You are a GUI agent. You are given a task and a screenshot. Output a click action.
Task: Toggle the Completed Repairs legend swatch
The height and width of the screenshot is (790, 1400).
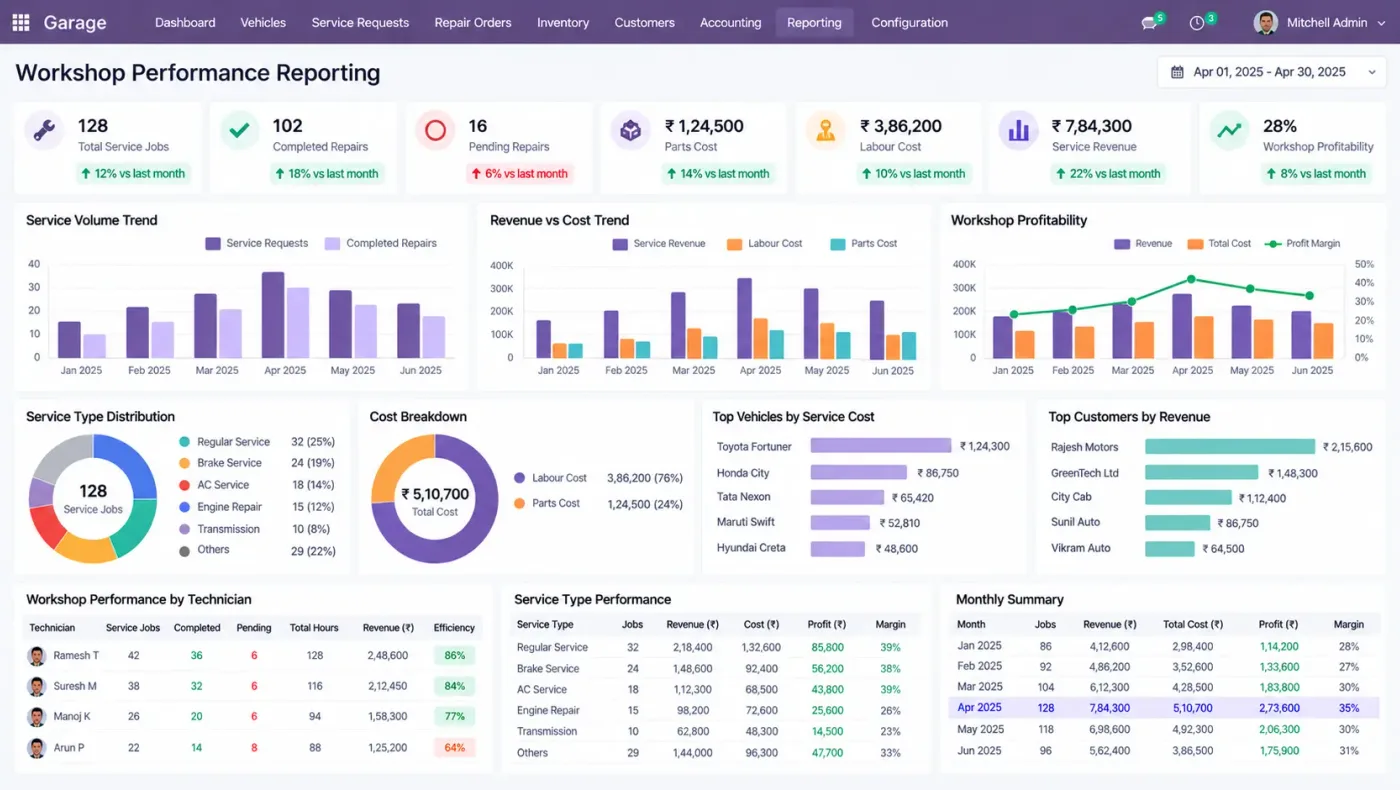(332, 243)
